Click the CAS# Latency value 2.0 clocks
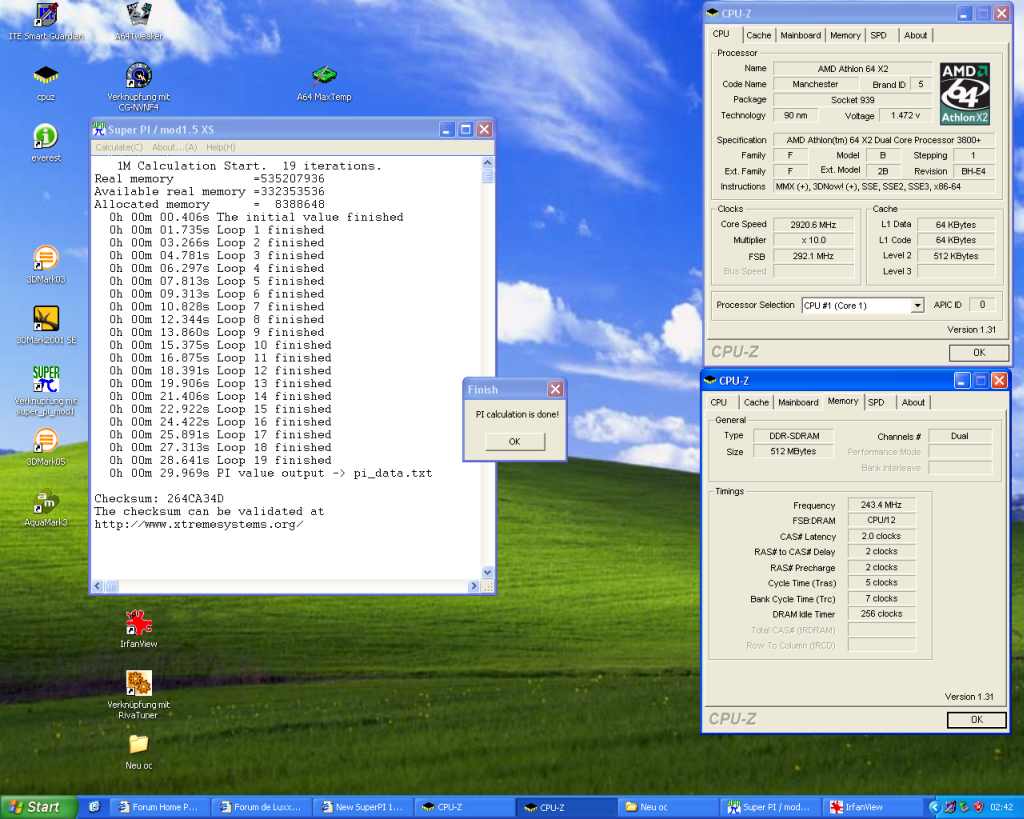 click(881, 536)
